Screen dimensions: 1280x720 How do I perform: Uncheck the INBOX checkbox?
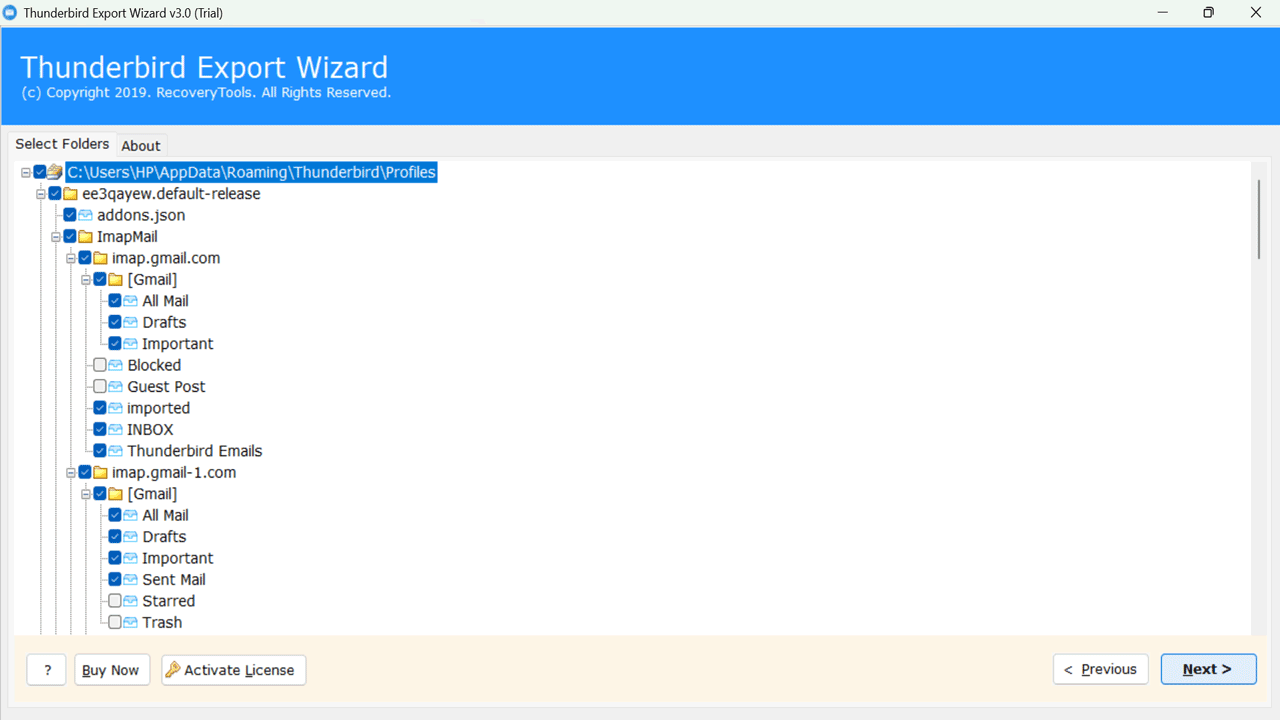(100, 429)
